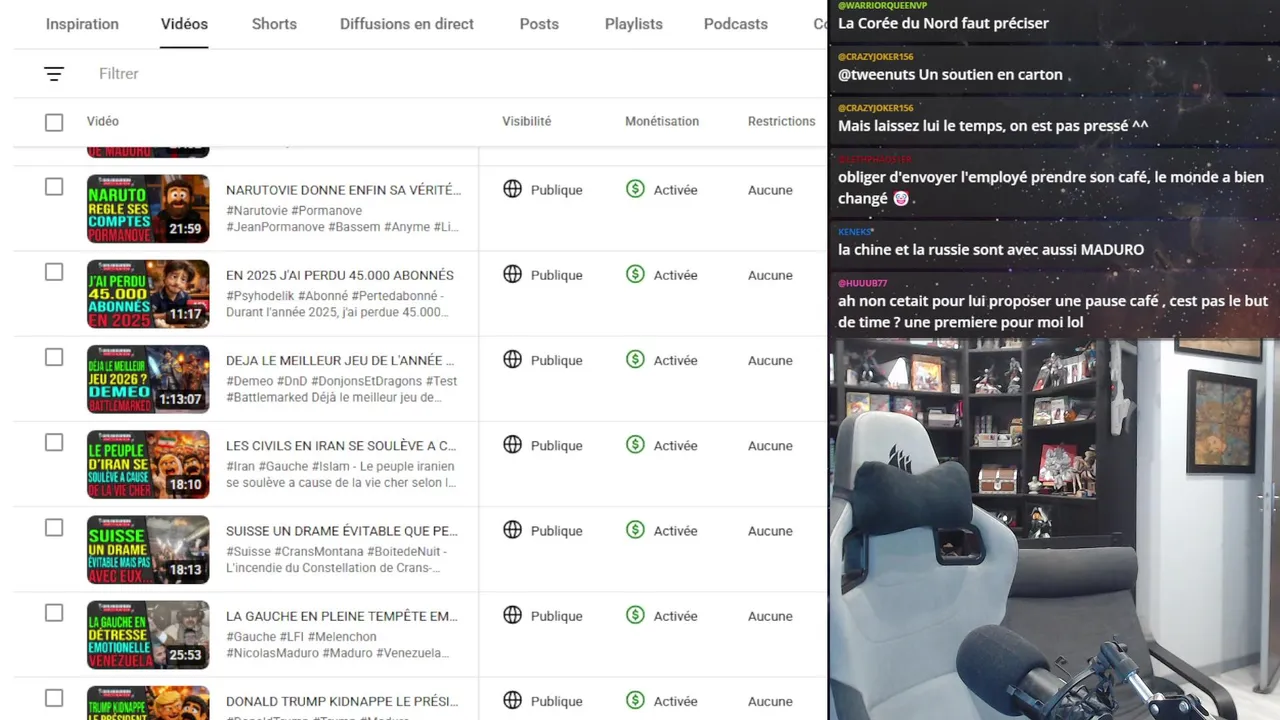Select the EN 2025 J'AI PERDU 45.000 ABONNÉS checkbox

(x=54, y=272)
